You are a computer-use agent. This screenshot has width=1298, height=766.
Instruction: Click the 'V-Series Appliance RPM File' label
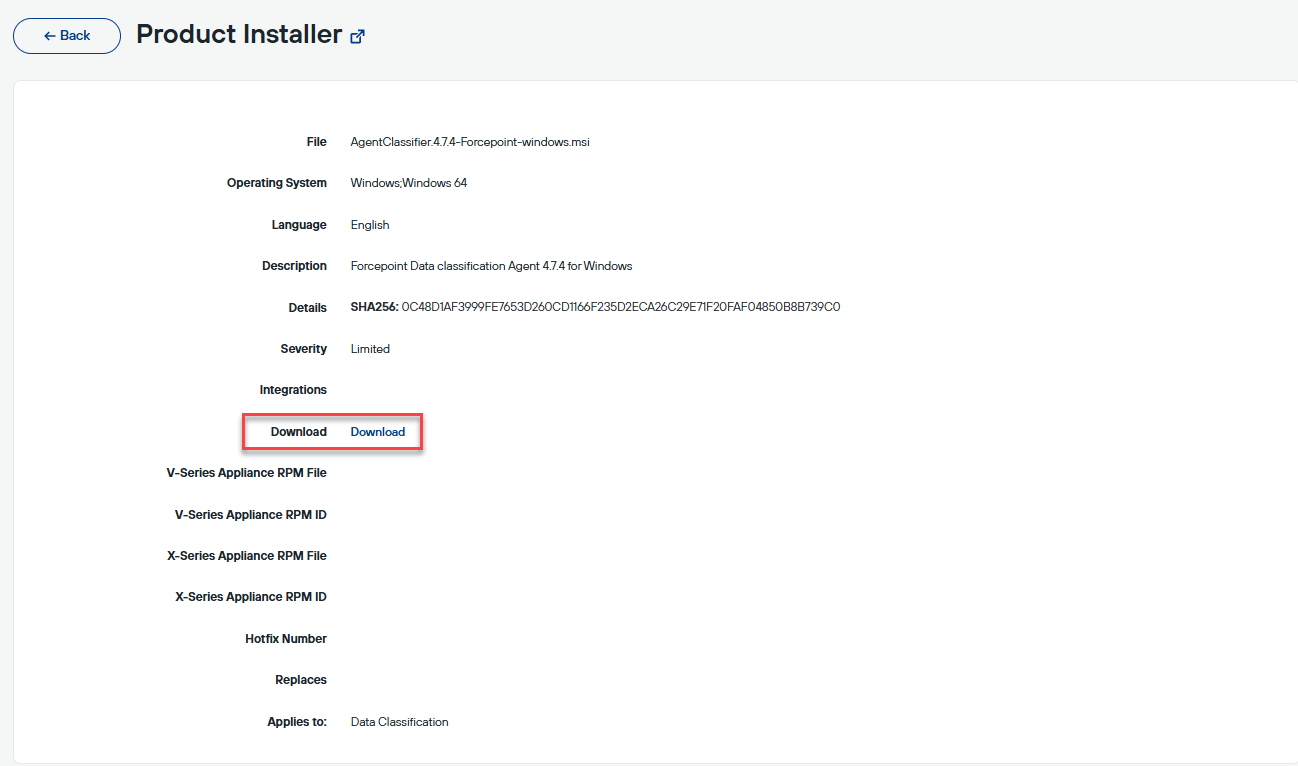tap(247, 473)
